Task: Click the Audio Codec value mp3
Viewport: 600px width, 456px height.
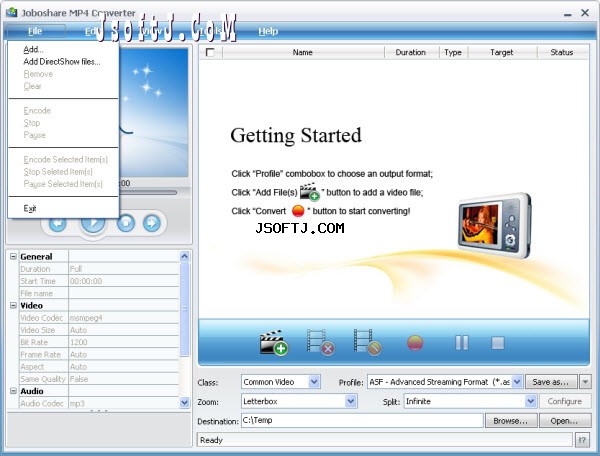Action: pyautogui.click(x=77, y=403)
